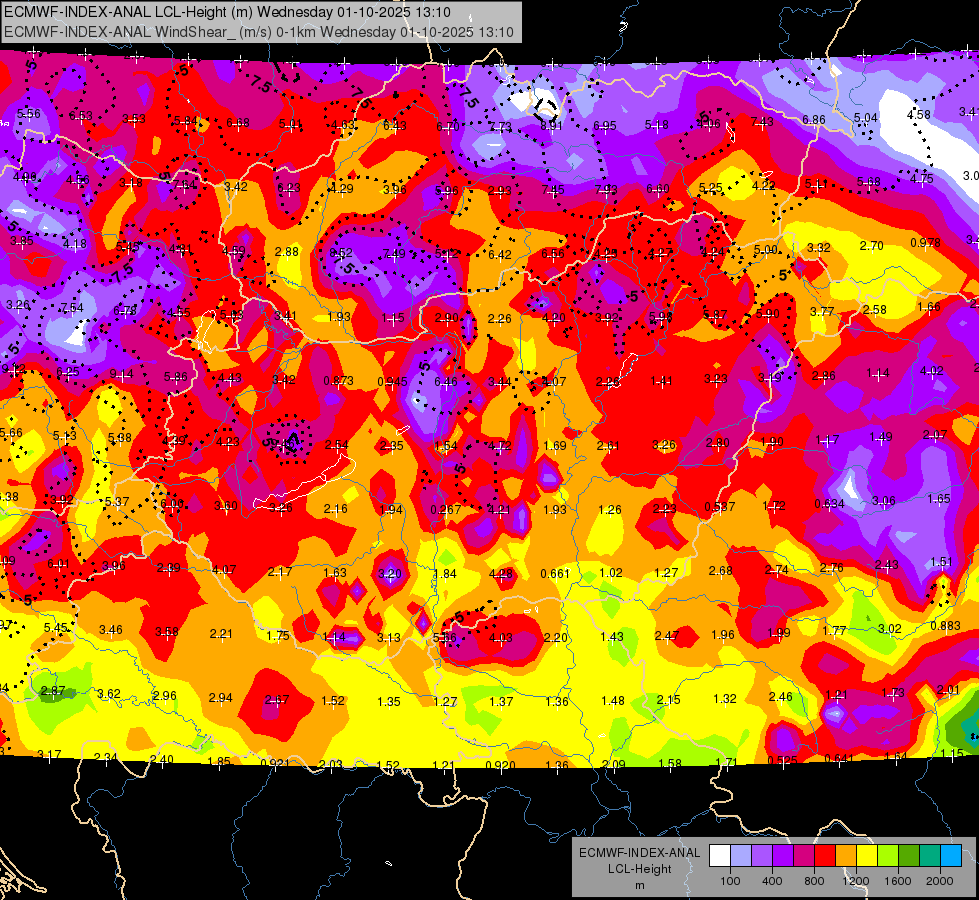Click the grid point value 0.945
The image size is (979, 900).
(x=393, y=382)
